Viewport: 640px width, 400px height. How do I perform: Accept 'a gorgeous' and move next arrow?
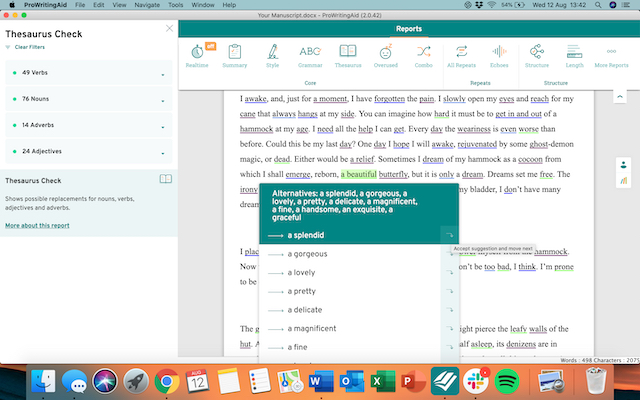click(449, 254)
